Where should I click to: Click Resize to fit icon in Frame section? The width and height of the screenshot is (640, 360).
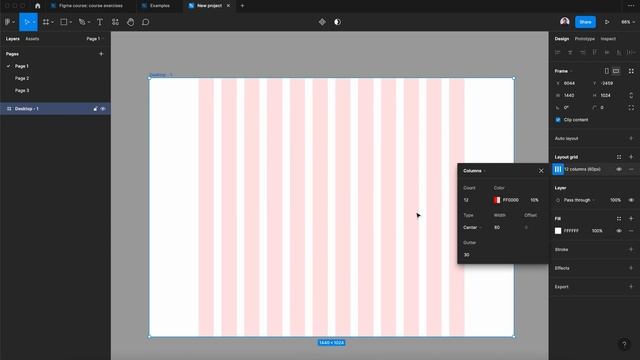631,71
